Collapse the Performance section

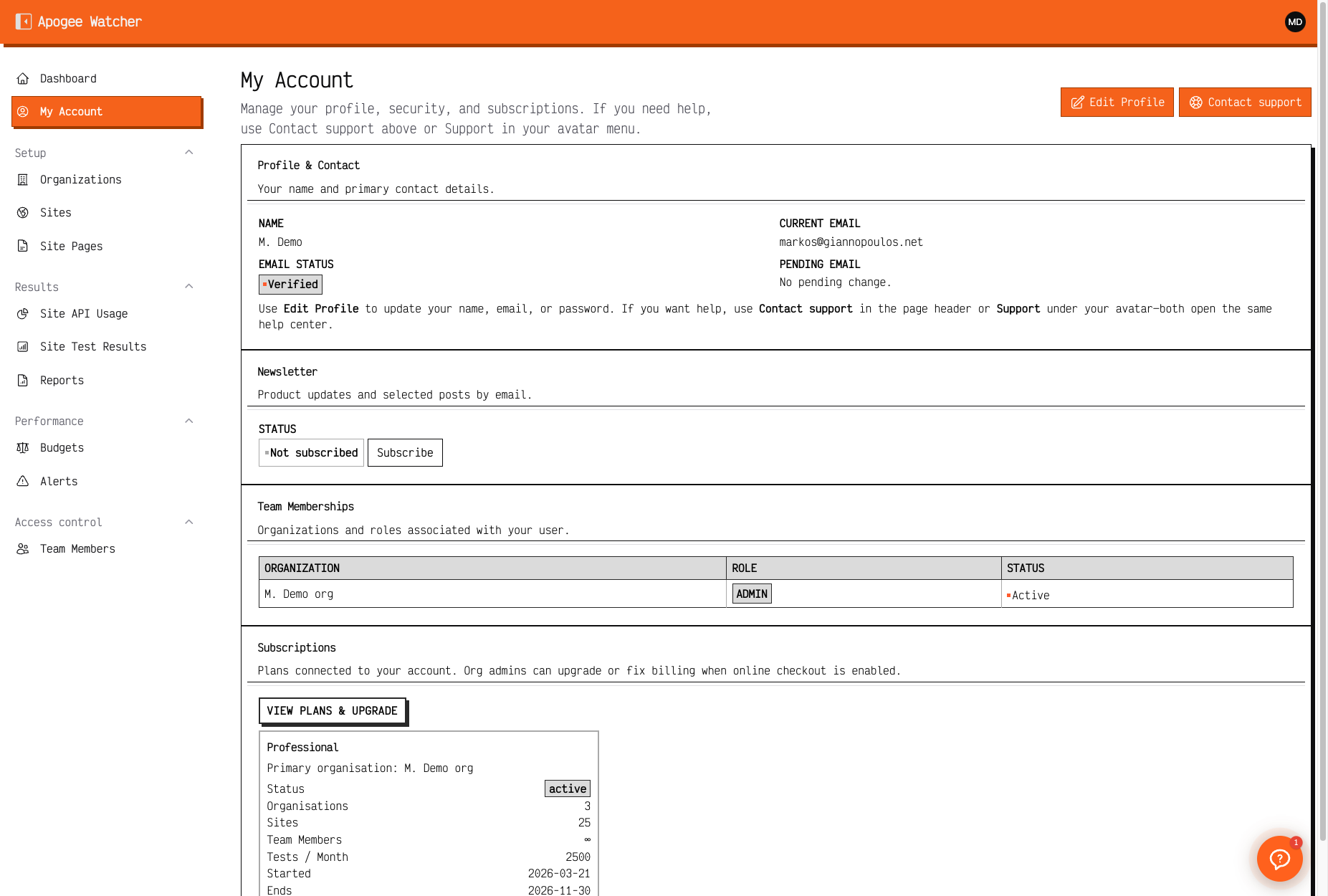189,420
